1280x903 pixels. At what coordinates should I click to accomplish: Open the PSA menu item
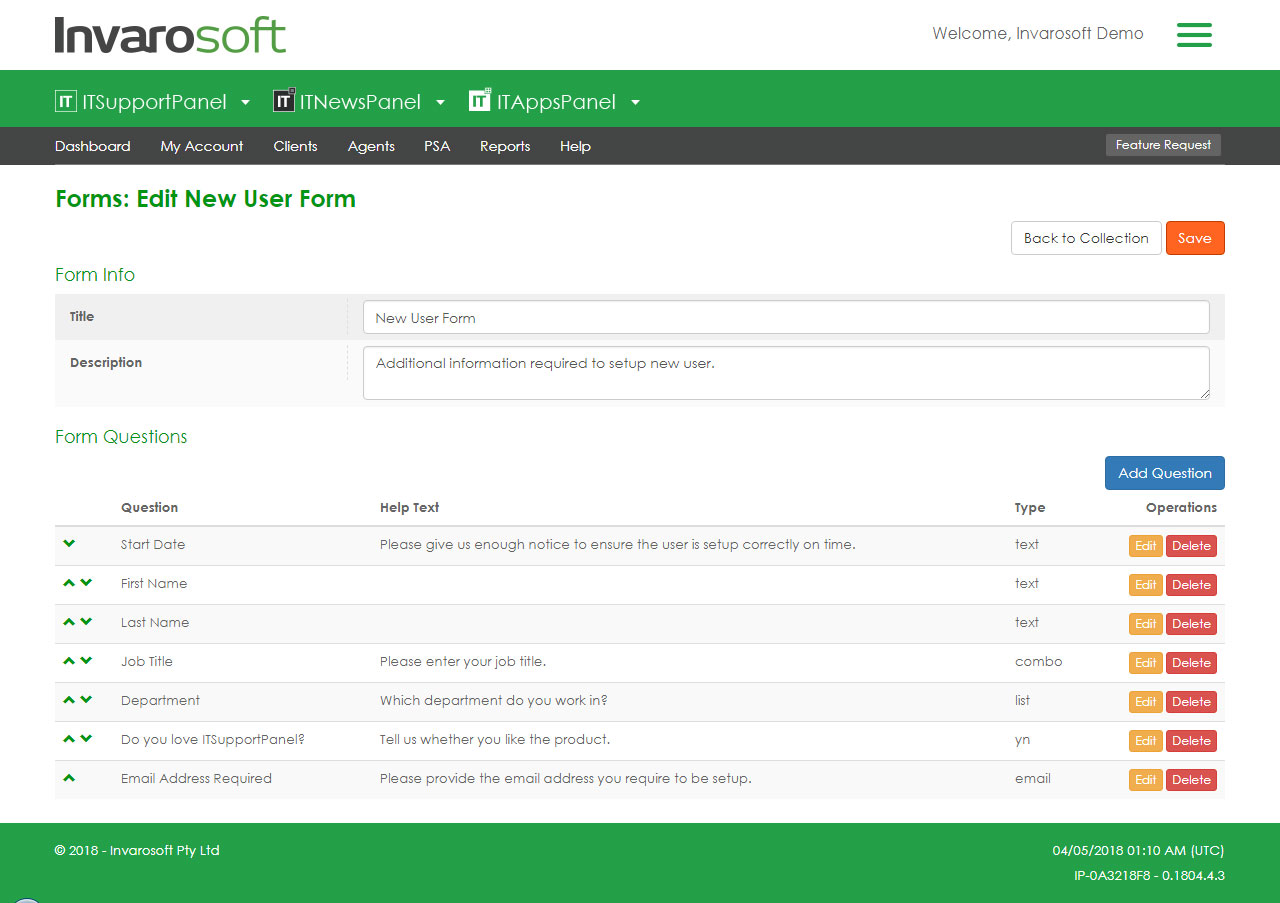pos(437,146)
